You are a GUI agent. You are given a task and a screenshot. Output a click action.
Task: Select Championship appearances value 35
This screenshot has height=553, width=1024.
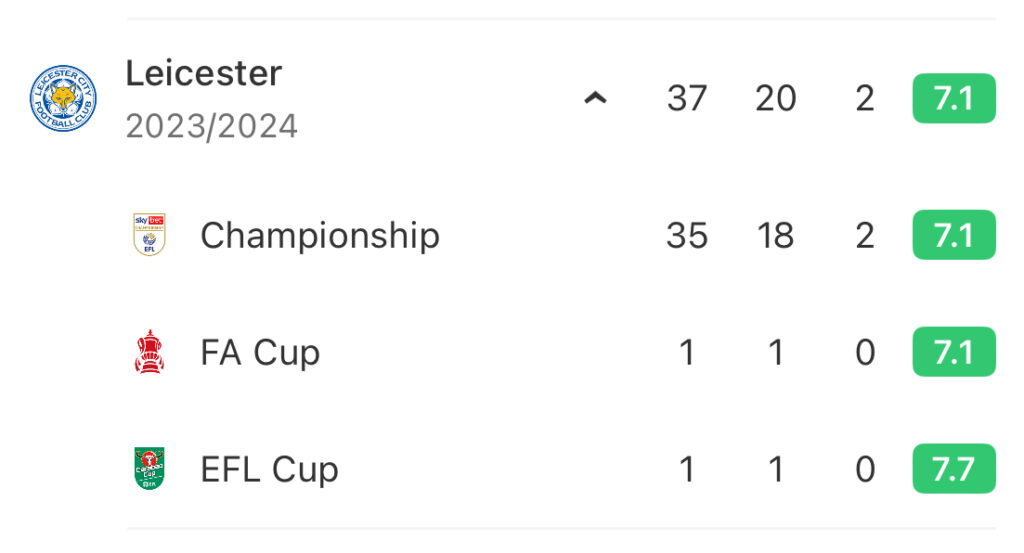(x=687, y=235)
